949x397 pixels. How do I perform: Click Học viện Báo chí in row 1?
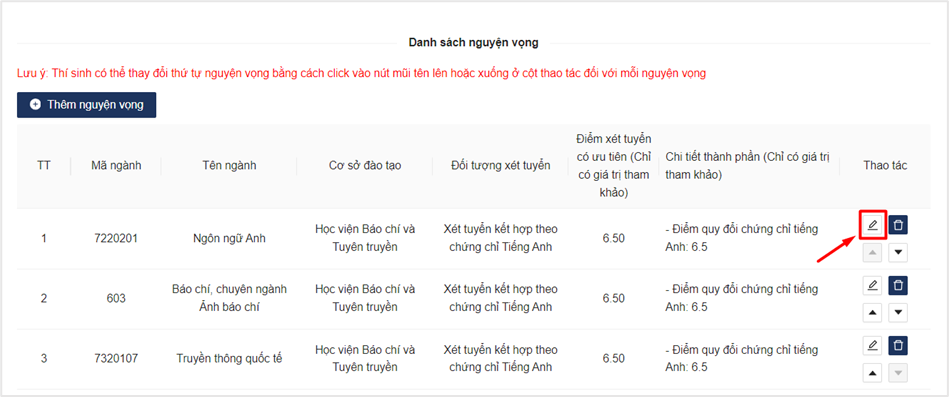(365, 238)
